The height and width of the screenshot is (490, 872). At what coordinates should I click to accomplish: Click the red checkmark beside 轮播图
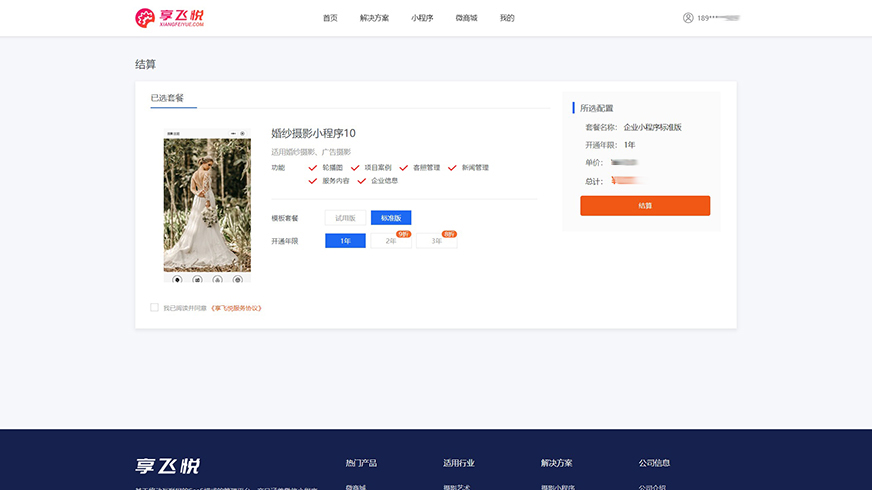click(x=313, y=168)
